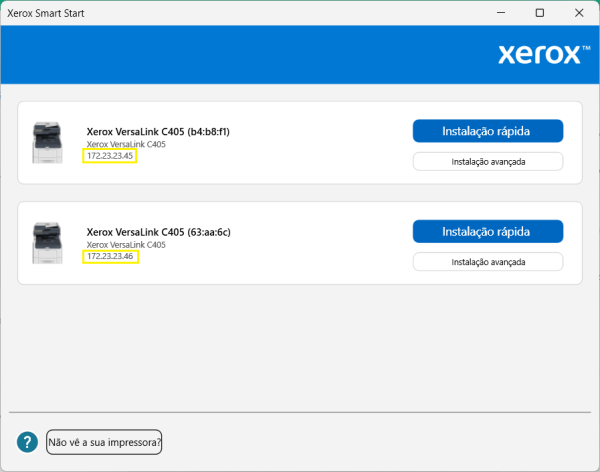Click model text above 172.23.23.46
Screen dimensions: 600x472
(126, 245)
